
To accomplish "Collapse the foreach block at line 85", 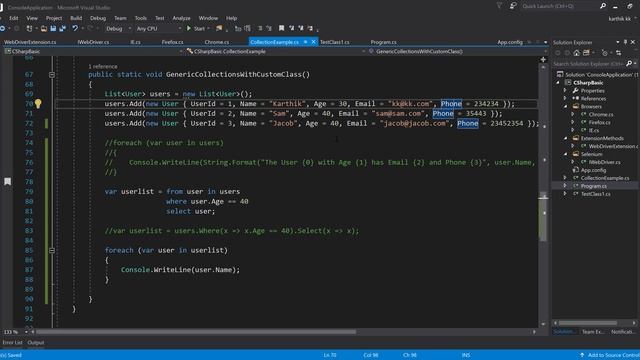I will [52, 250].
